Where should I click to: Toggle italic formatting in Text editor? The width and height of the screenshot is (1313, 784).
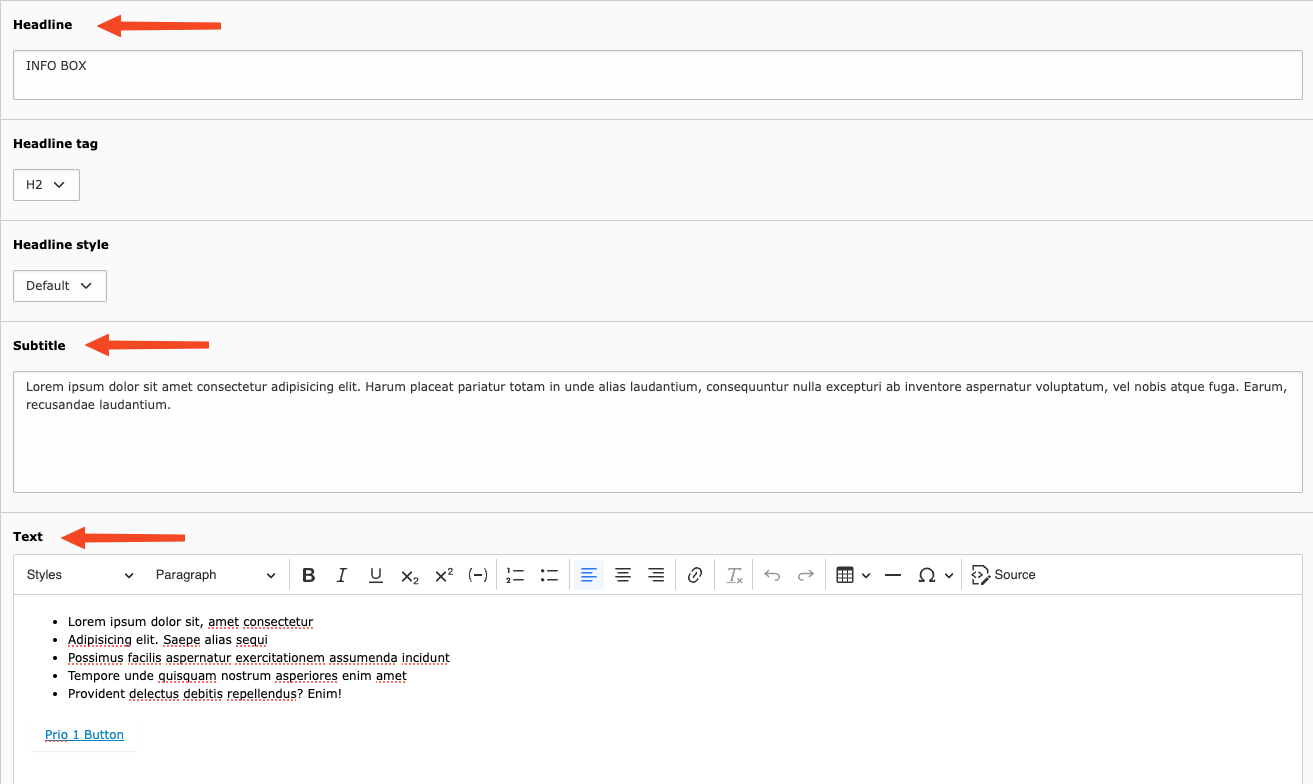coord(342,575)
